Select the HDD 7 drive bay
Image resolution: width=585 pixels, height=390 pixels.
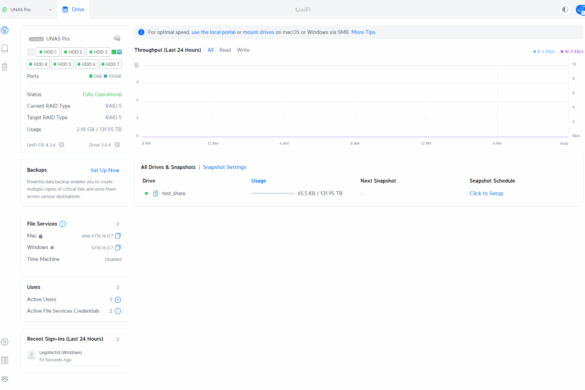click(110, 64)
